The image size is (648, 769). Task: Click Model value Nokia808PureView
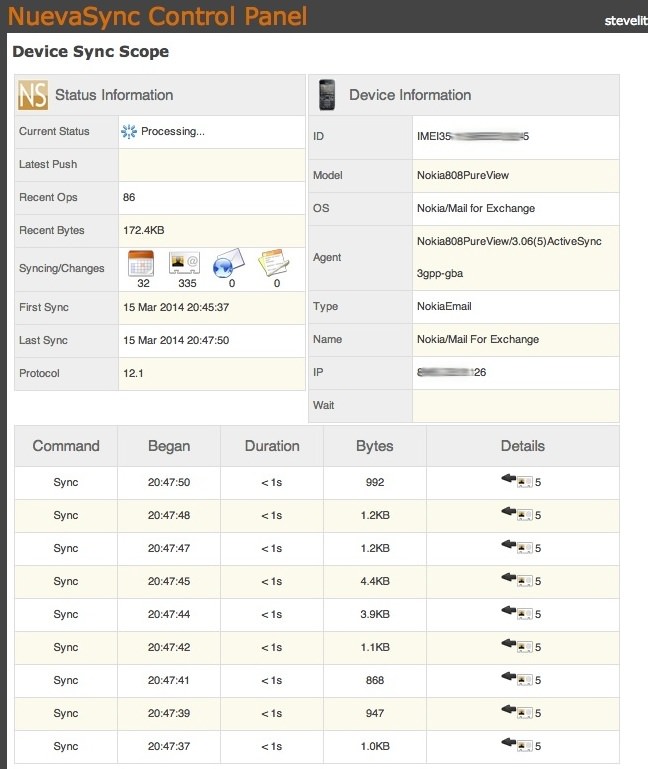pos(463,176)
